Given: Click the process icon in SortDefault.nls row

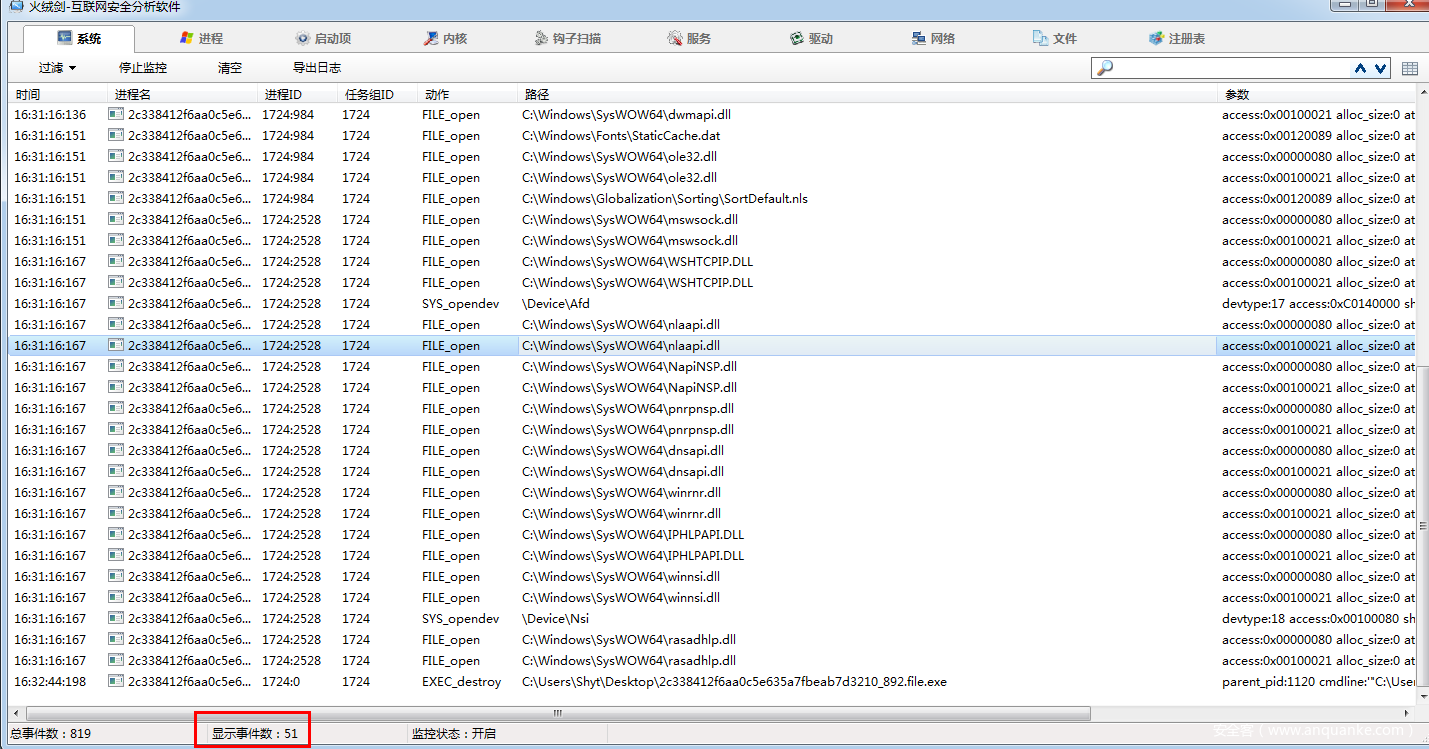Looking at the screenshot, I should pyautogui.click(x=116, y=198).
